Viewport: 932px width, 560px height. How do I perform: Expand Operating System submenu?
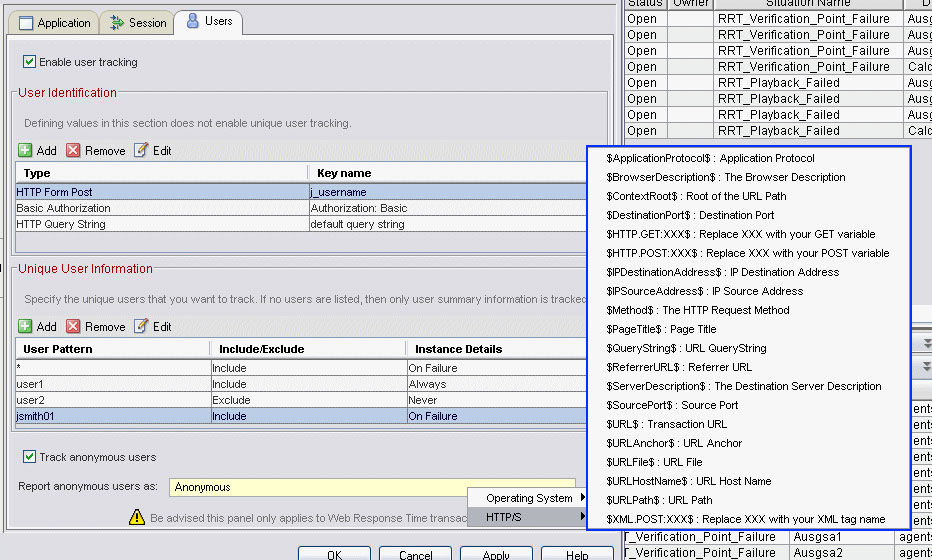point(527,498)
